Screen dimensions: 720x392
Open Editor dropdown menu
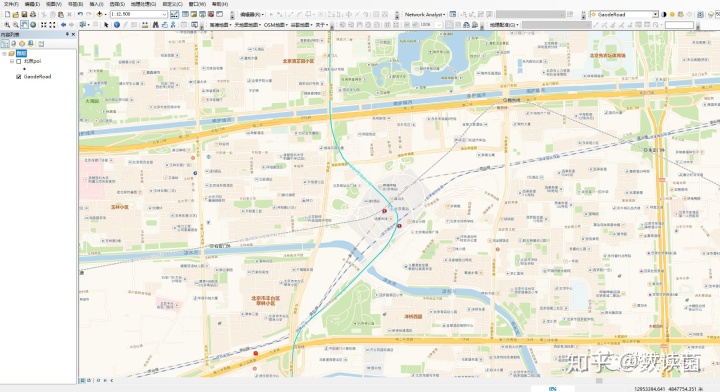click(x=252, y=14)
